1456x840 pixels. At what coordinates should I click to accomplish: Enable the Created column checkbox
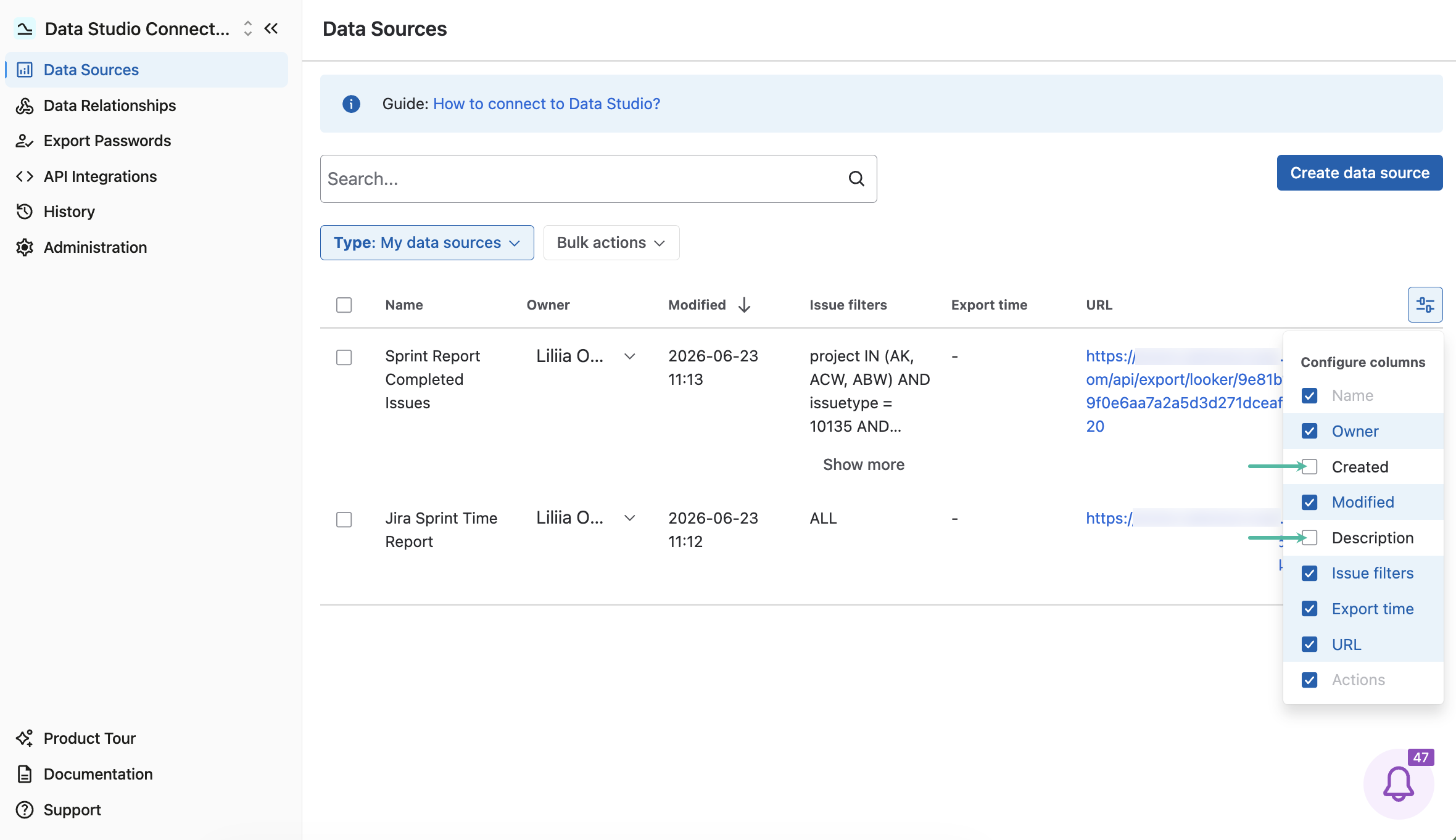(x=1310, y=467)
